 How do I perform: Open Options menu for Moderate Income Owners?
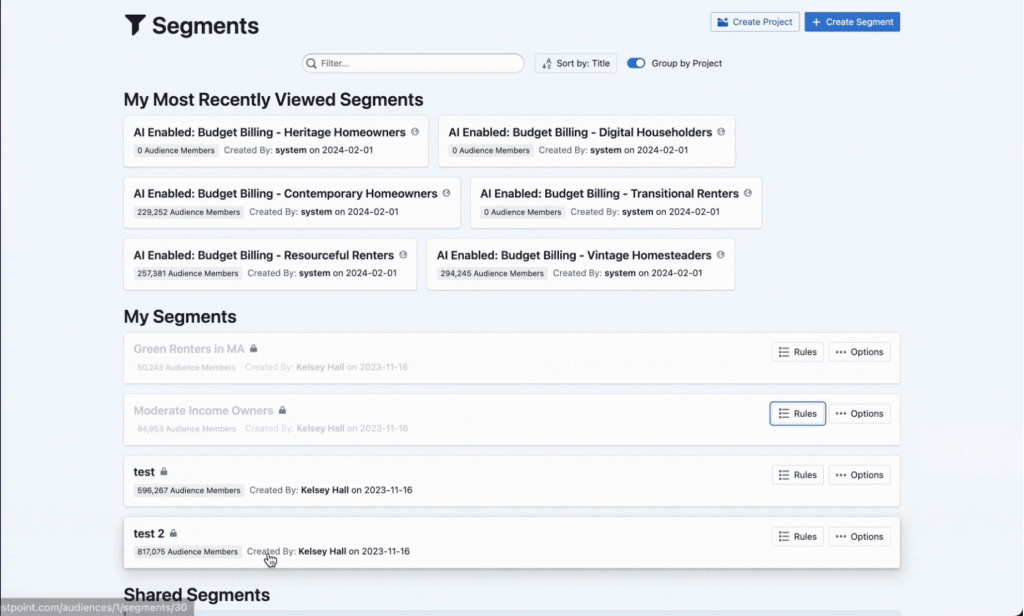tap(859, 414)
